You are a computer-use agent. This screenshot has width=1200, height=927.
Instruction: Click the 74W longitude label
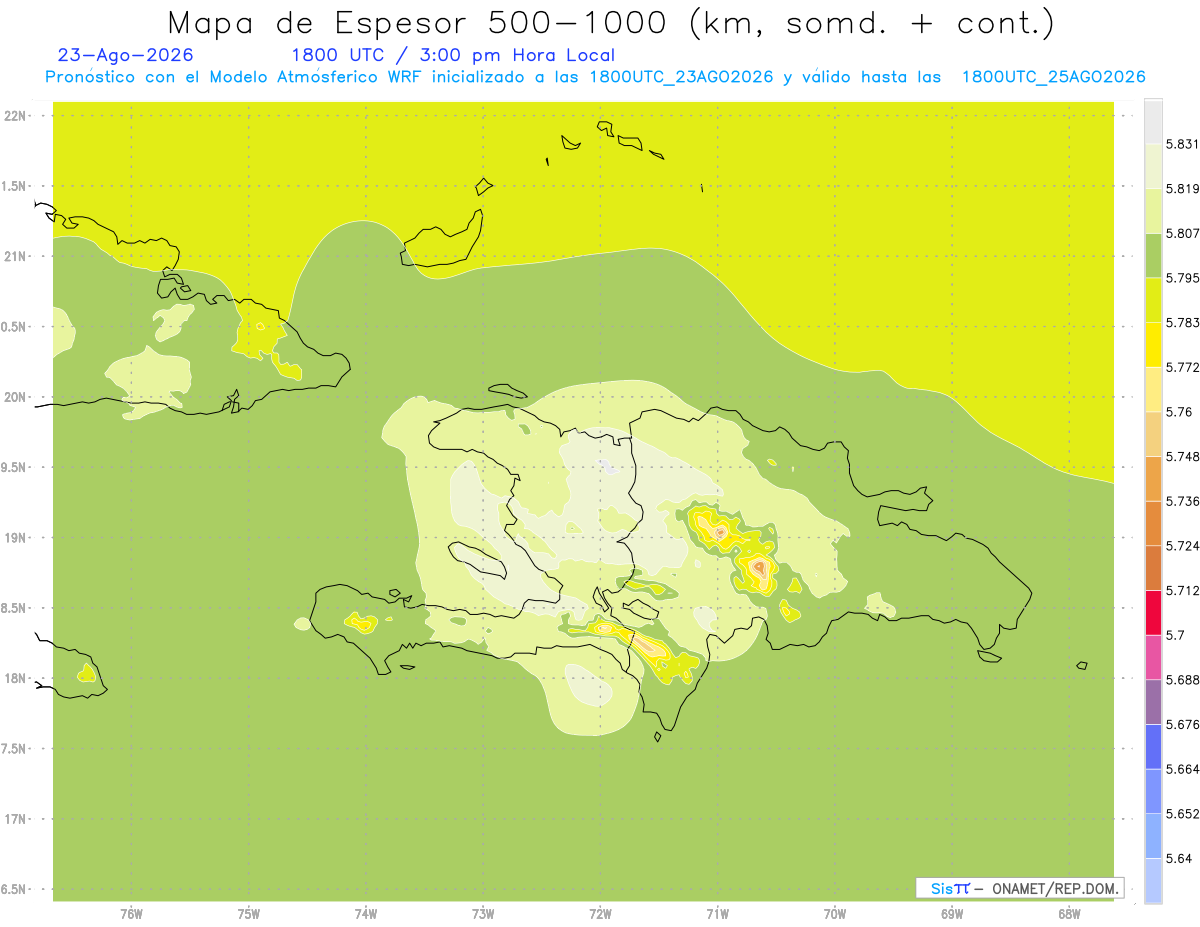(x=366, y=913)
